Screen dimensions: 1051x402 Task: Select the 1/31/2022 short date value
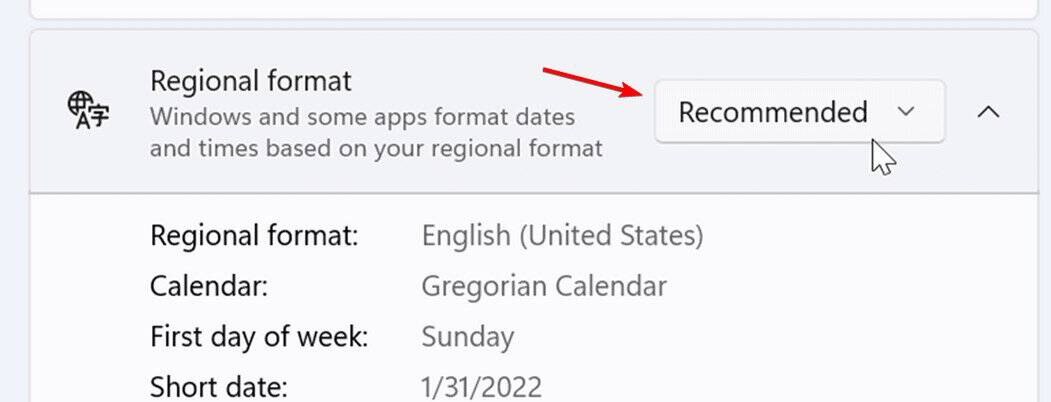pyautogui.click(x=481, y=388)
